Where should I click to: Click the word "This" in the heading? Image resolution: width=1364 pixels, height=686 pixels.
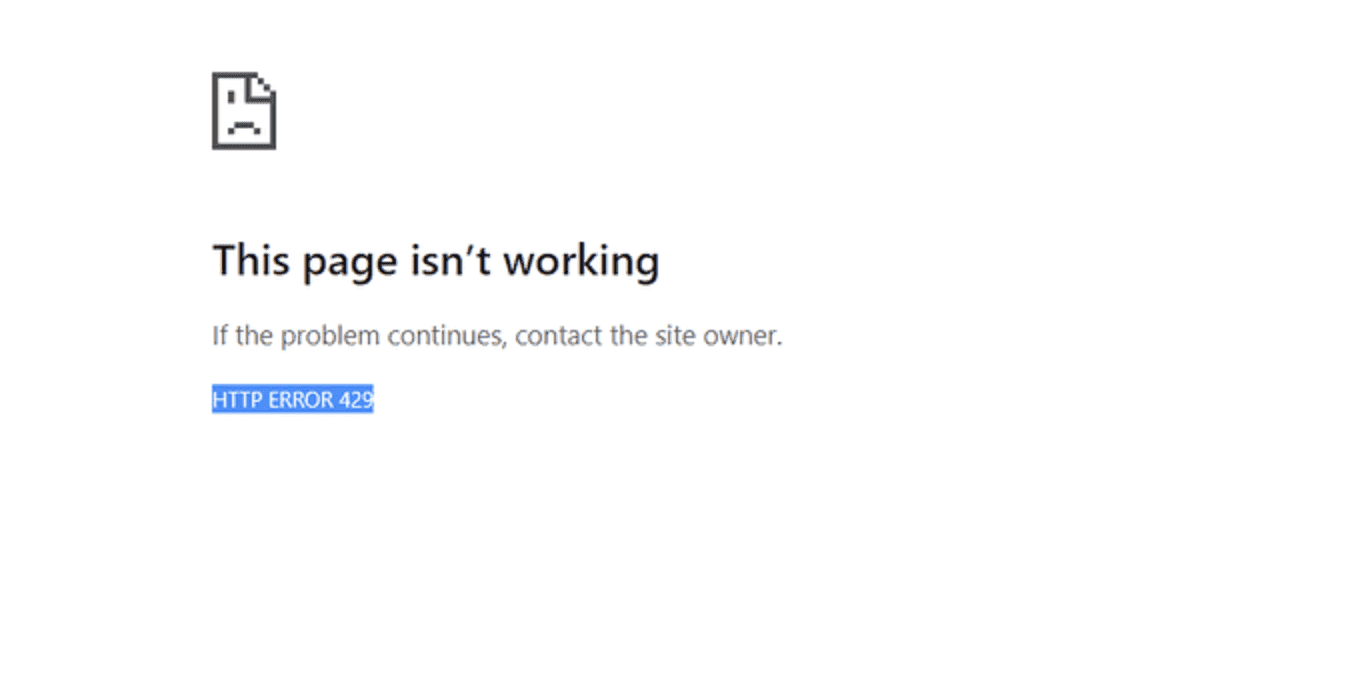(x=251, y=260)
